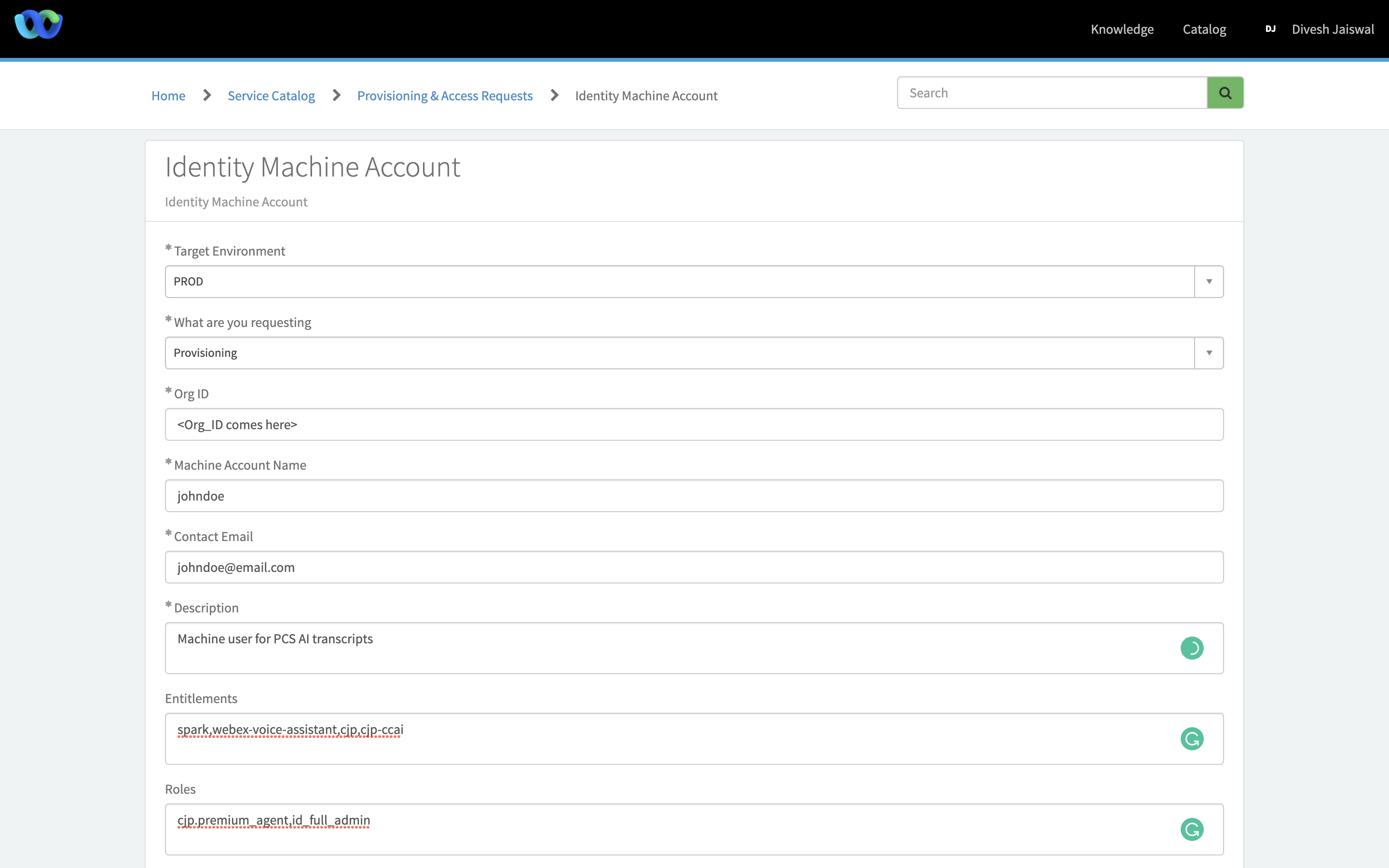Click the Org ID label

(x=191, y=394)
